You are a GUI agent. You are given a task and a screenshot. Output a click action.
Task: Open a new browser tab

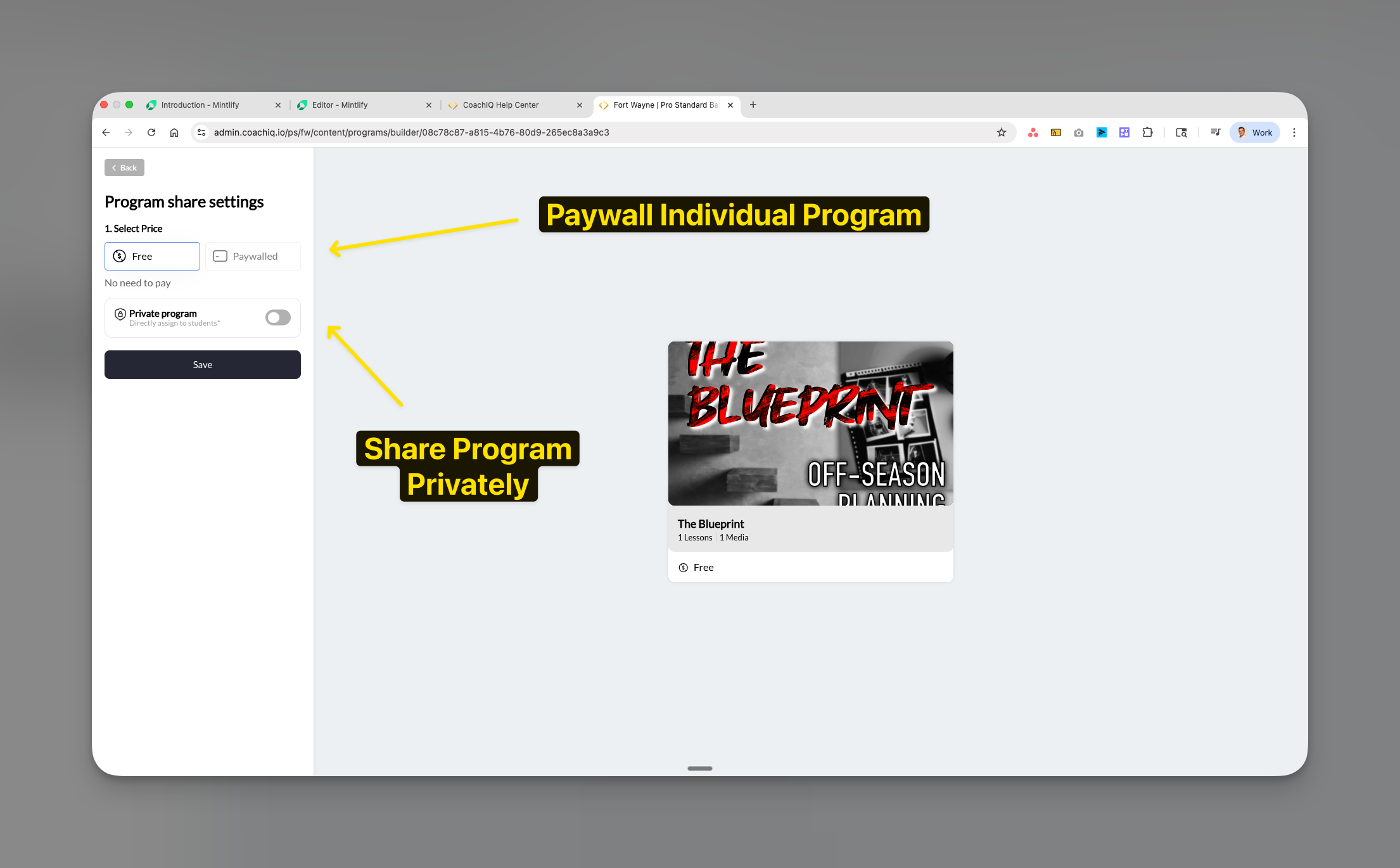point(753,105)
